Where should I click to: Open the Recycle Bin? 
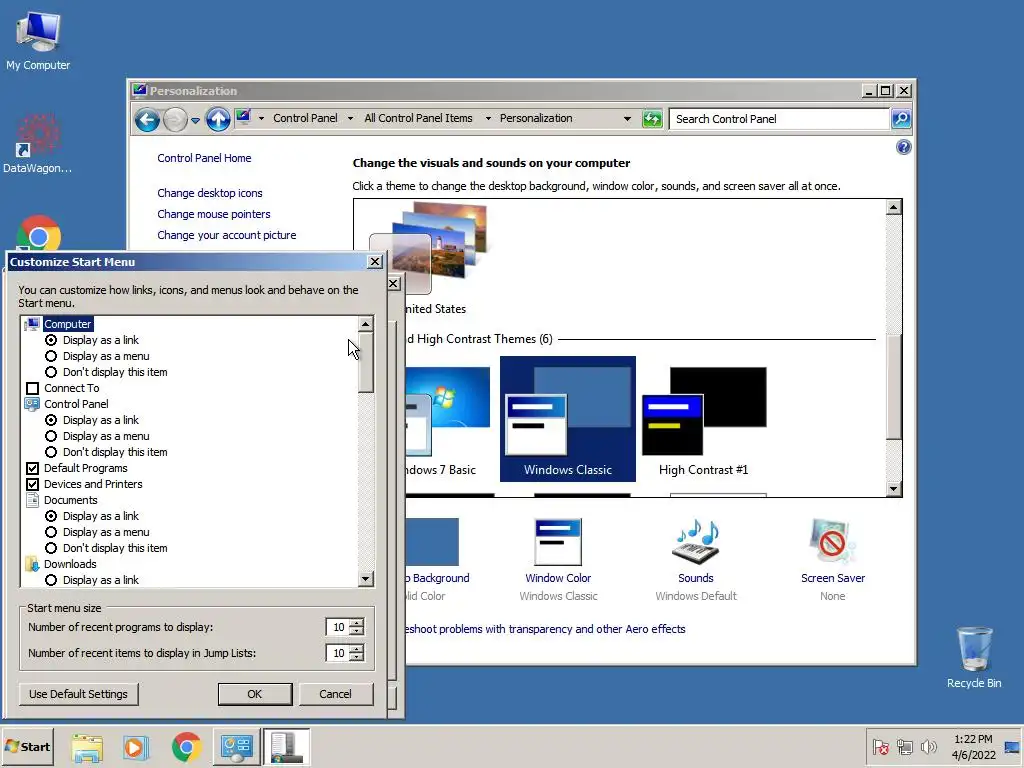tap(974, 658)
